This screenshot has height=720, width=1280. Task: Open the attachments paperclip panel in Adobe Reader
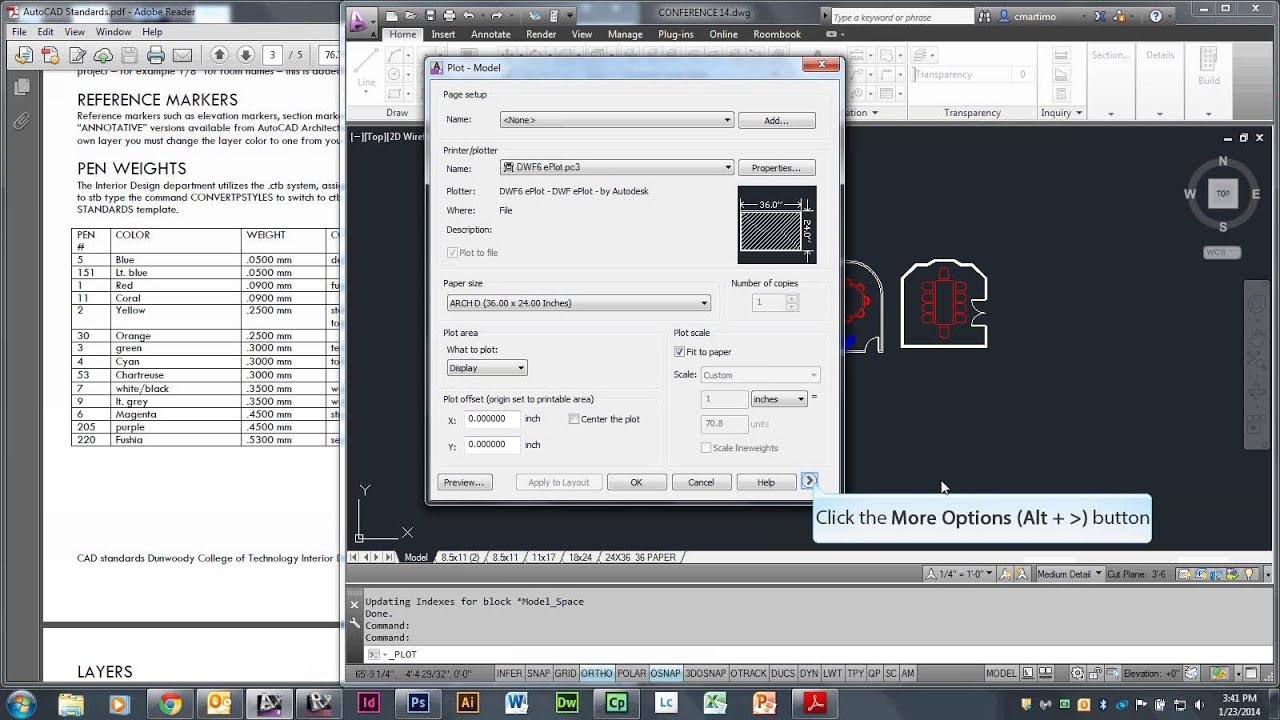pyautogui.click(x=21, y=121)
